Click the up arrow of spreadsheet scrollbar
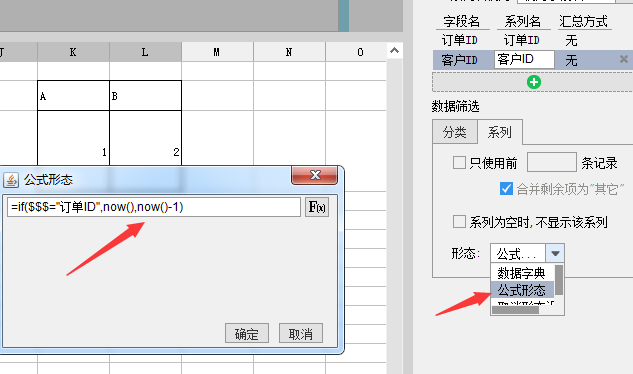Image resolution: width=633 pixels, height=374 pixels. [394, 50]
